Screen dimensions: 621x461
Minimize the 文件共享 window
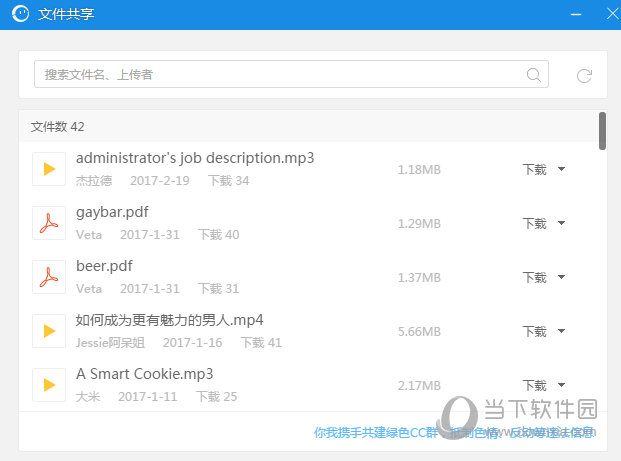pyautogui.click(x=576, y=14)
